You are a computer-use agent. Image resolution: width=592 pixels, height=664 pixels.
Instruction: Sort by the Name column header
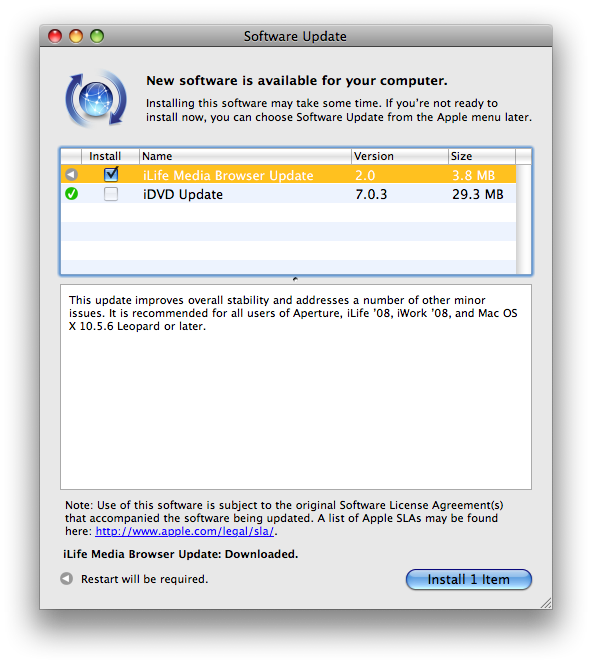tap(245, 156)
